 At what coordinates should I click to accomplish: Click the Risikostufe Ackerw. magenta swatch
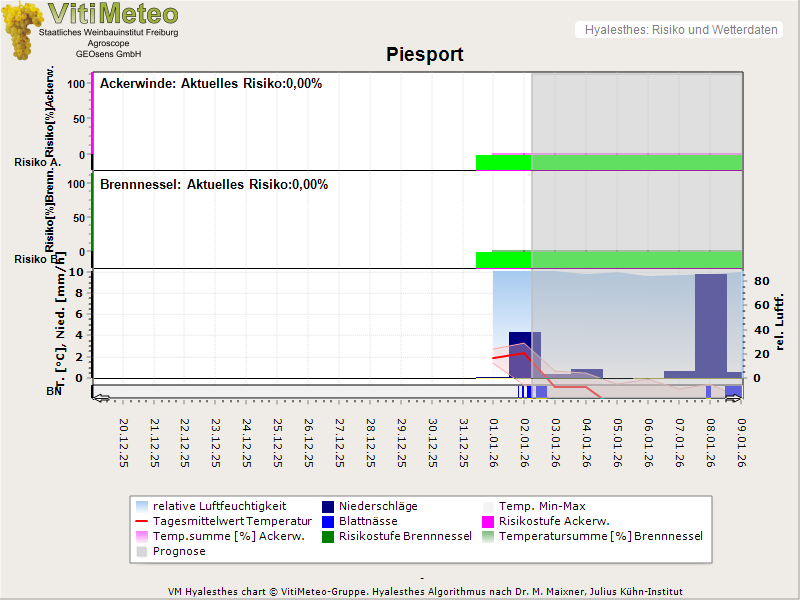[489, 521]
